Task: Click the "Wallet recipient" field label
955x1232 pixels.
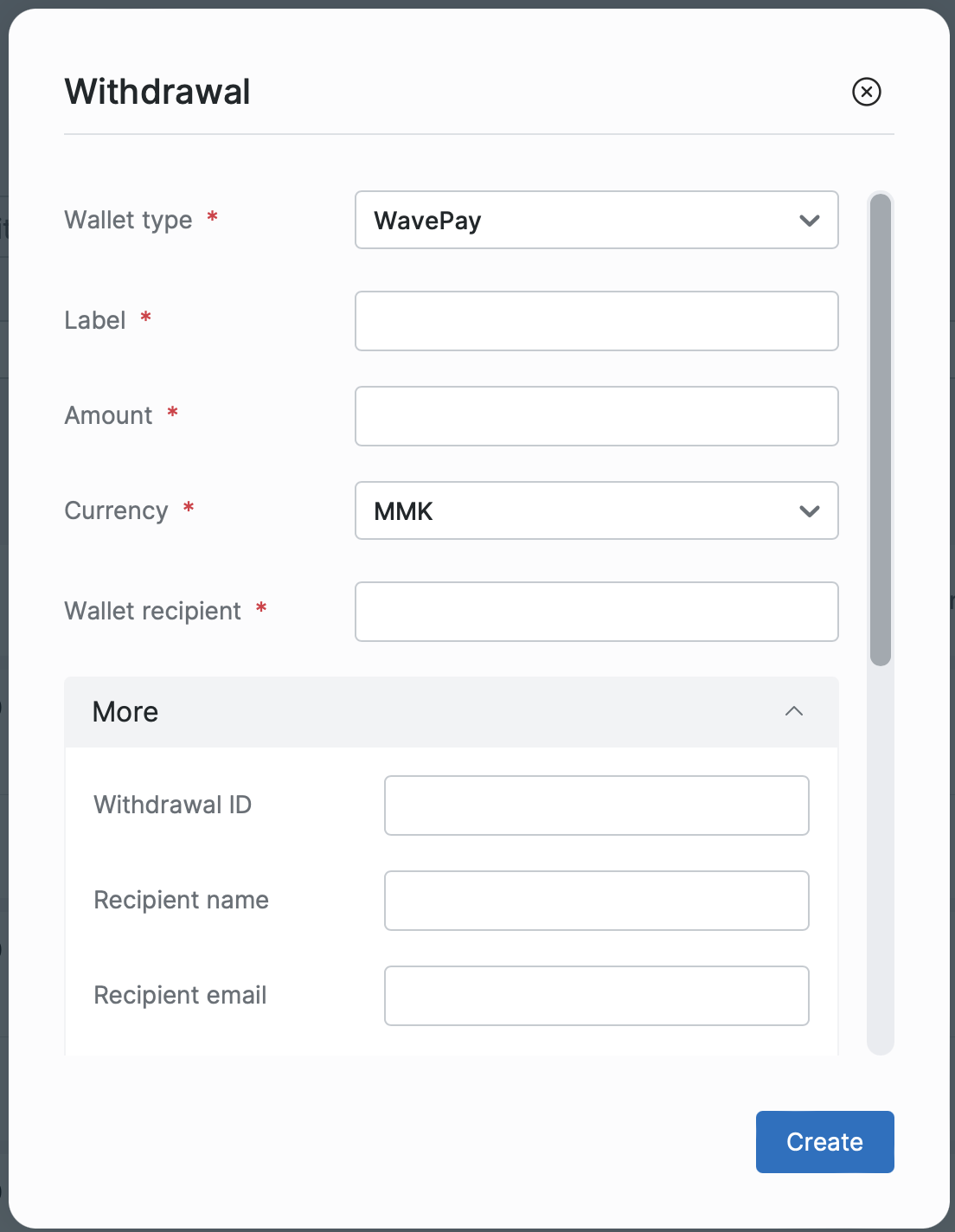Action: point(152,612)
